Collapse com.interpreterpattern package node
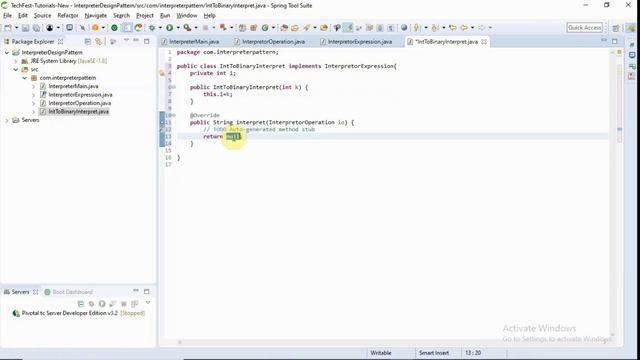Viewport: 640px width, 360px height. pos(24,78)
